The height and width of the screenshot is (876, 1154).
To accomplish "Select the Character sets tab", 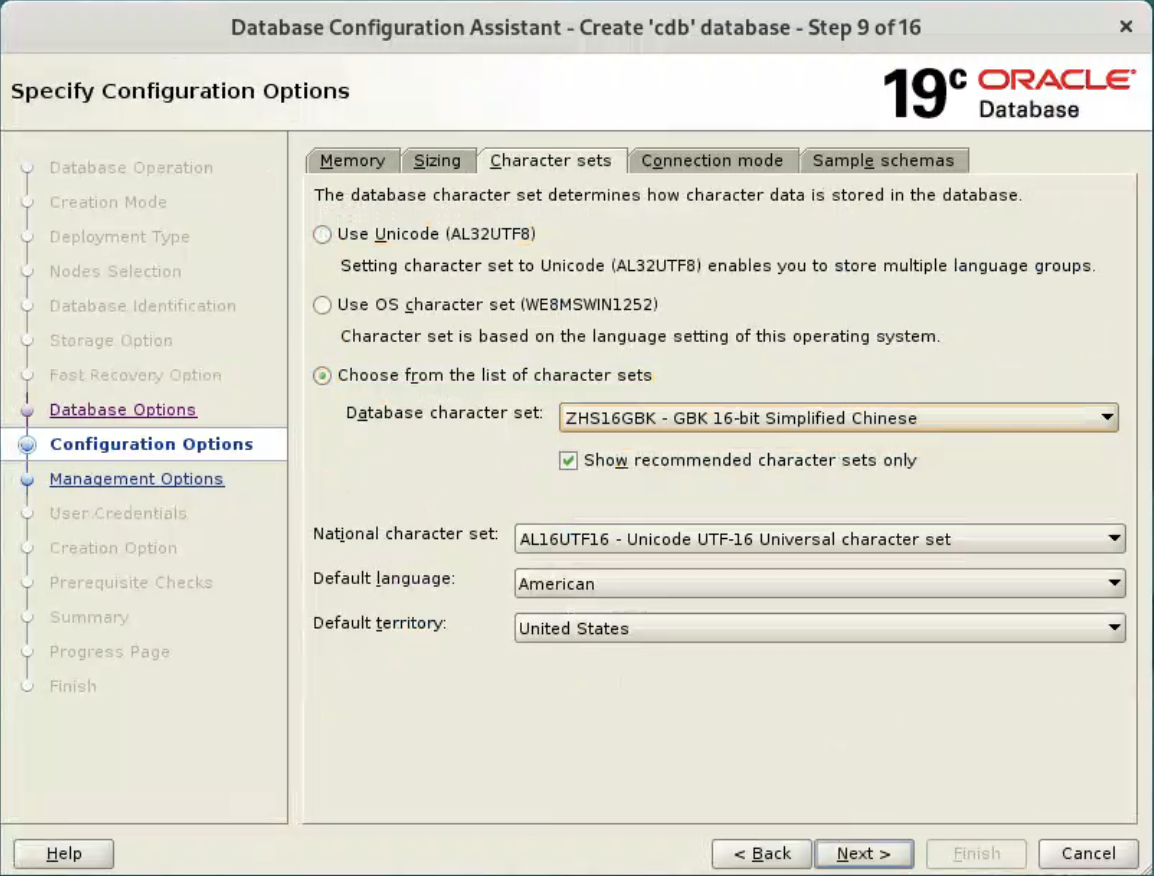I will (551, 160).
